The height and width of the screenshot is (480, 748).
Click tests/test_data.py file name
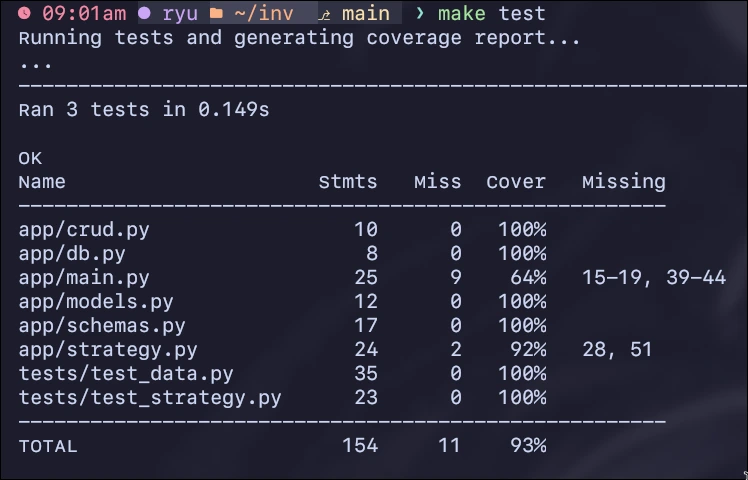pyautogui.click(x=126, y=374)
